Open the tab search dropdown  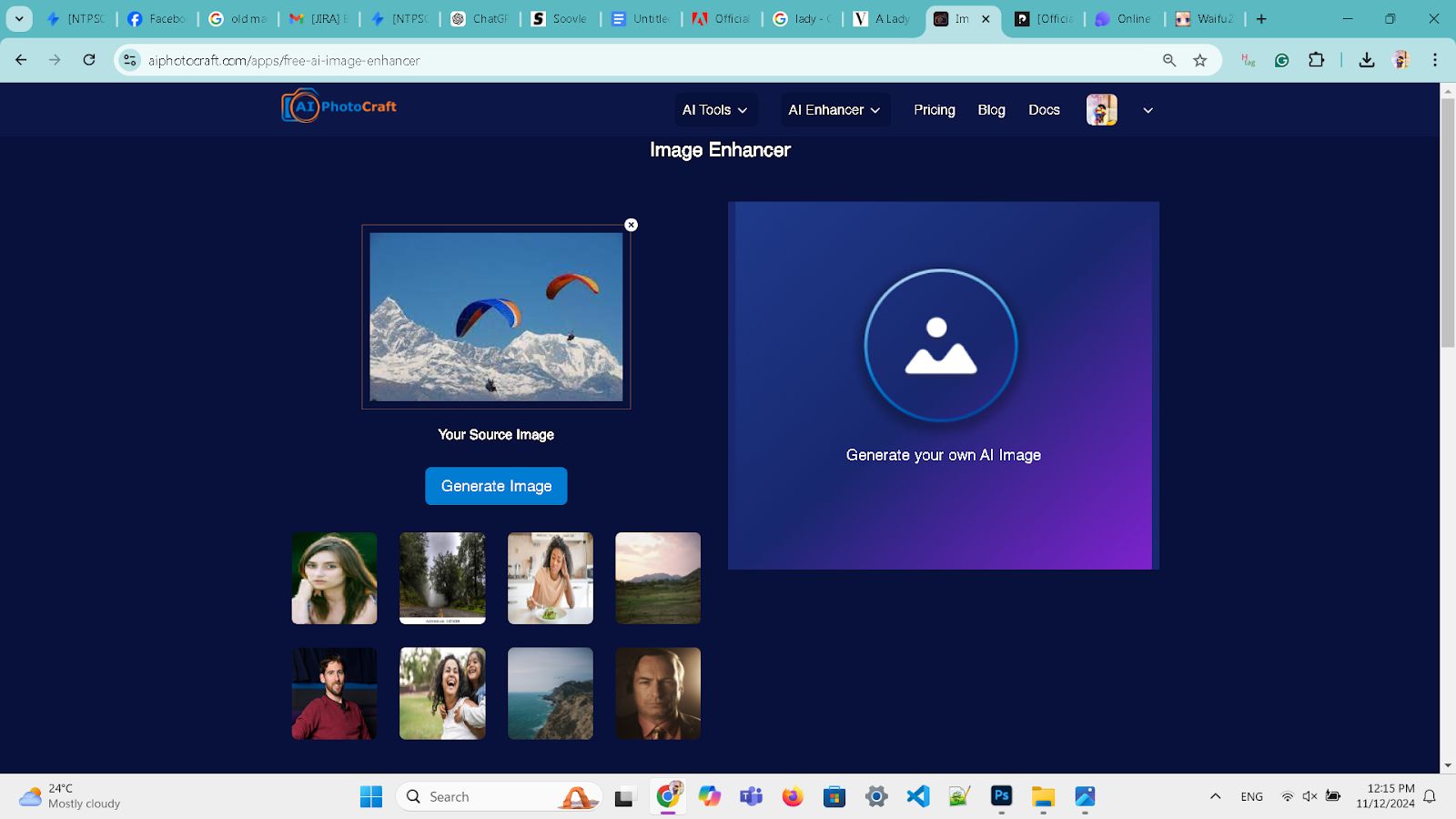[19, 18]
